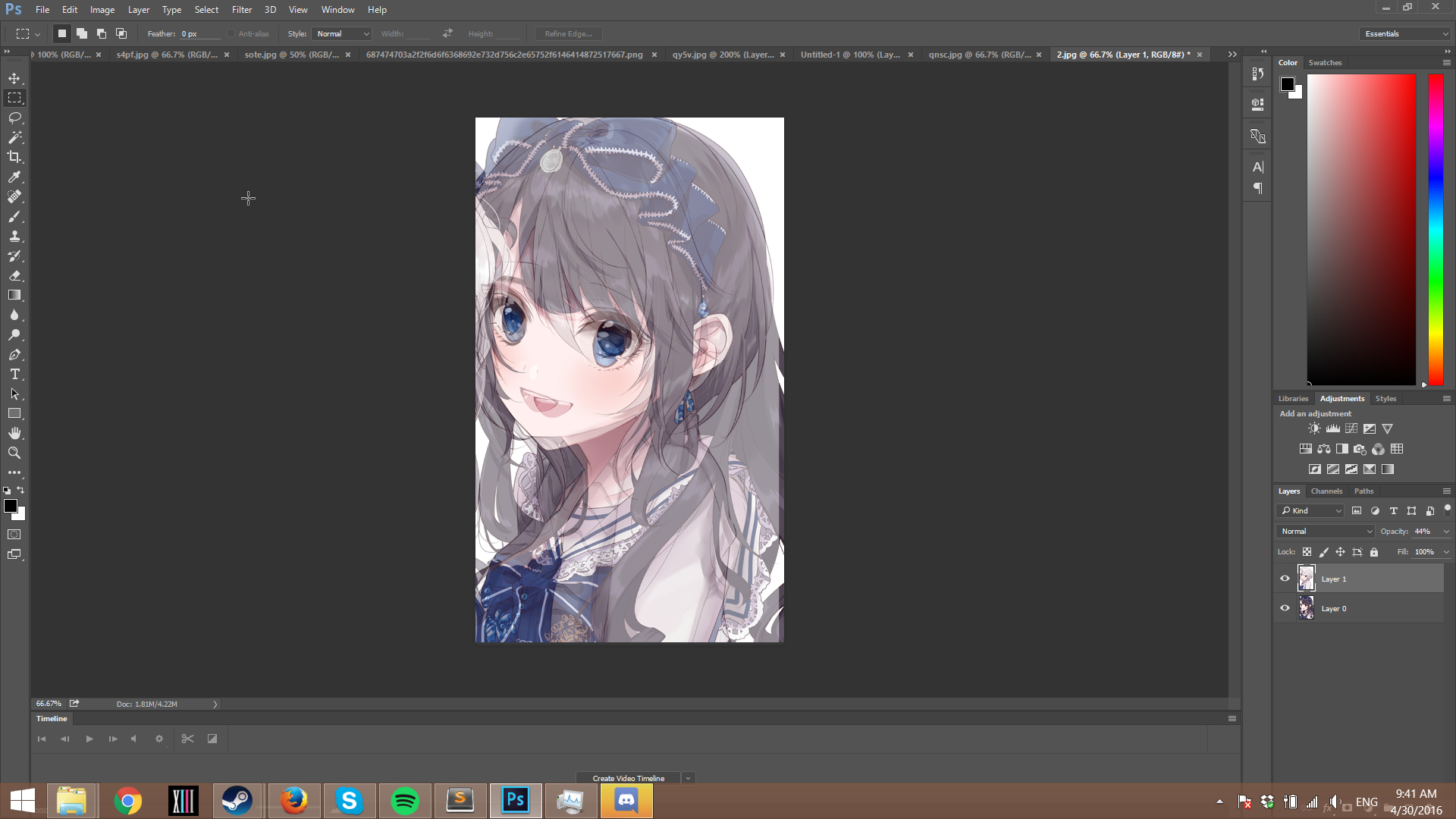Toggle lock transparent pixels

coord(1307,552)
